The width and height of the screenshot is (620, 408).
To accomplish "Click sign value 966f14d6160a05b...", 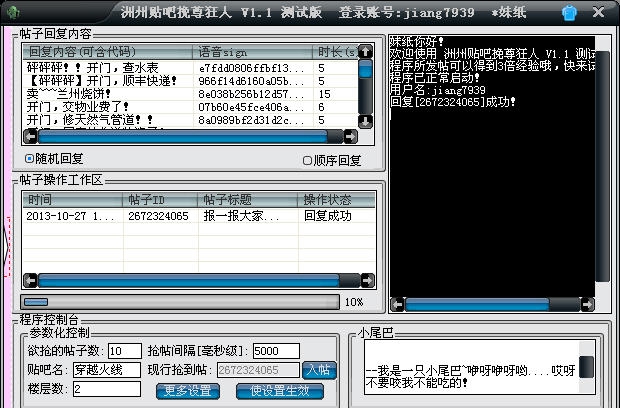I will point(251,81).
